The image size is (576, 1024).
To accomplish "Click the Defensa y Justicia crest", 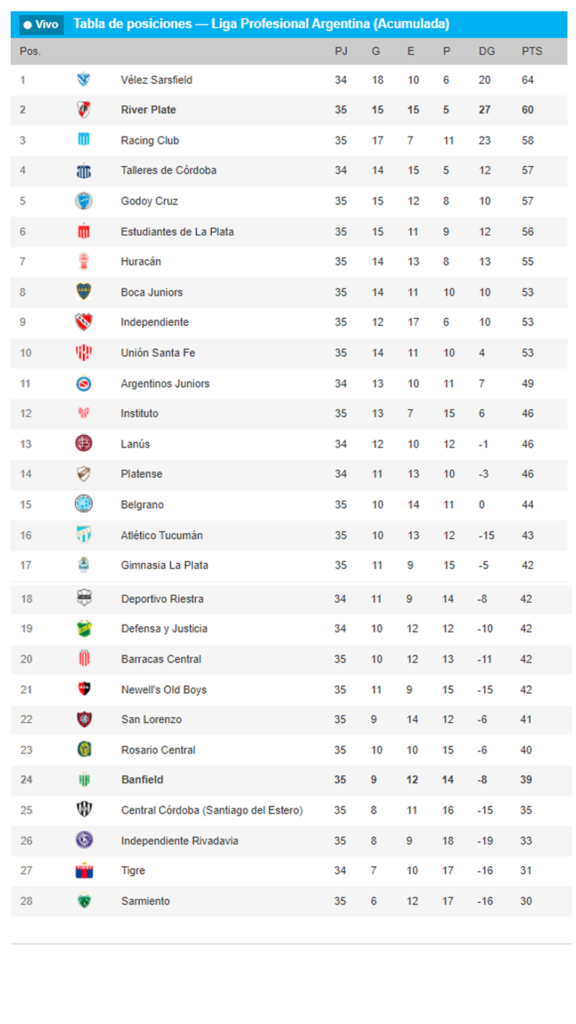I will point(84,628).
